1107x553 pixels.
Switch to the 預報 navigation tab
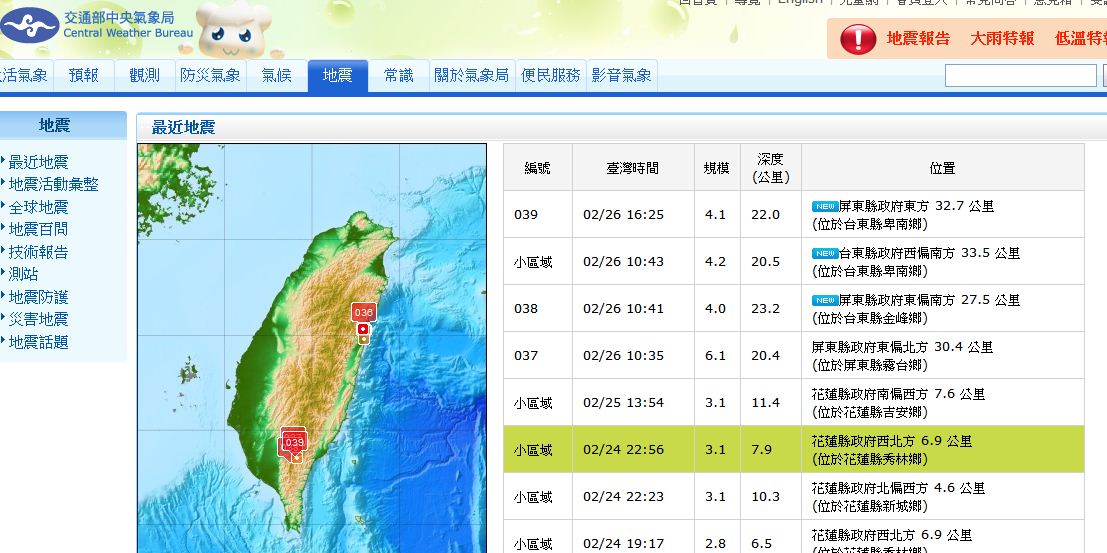click(x=84, y=75)
